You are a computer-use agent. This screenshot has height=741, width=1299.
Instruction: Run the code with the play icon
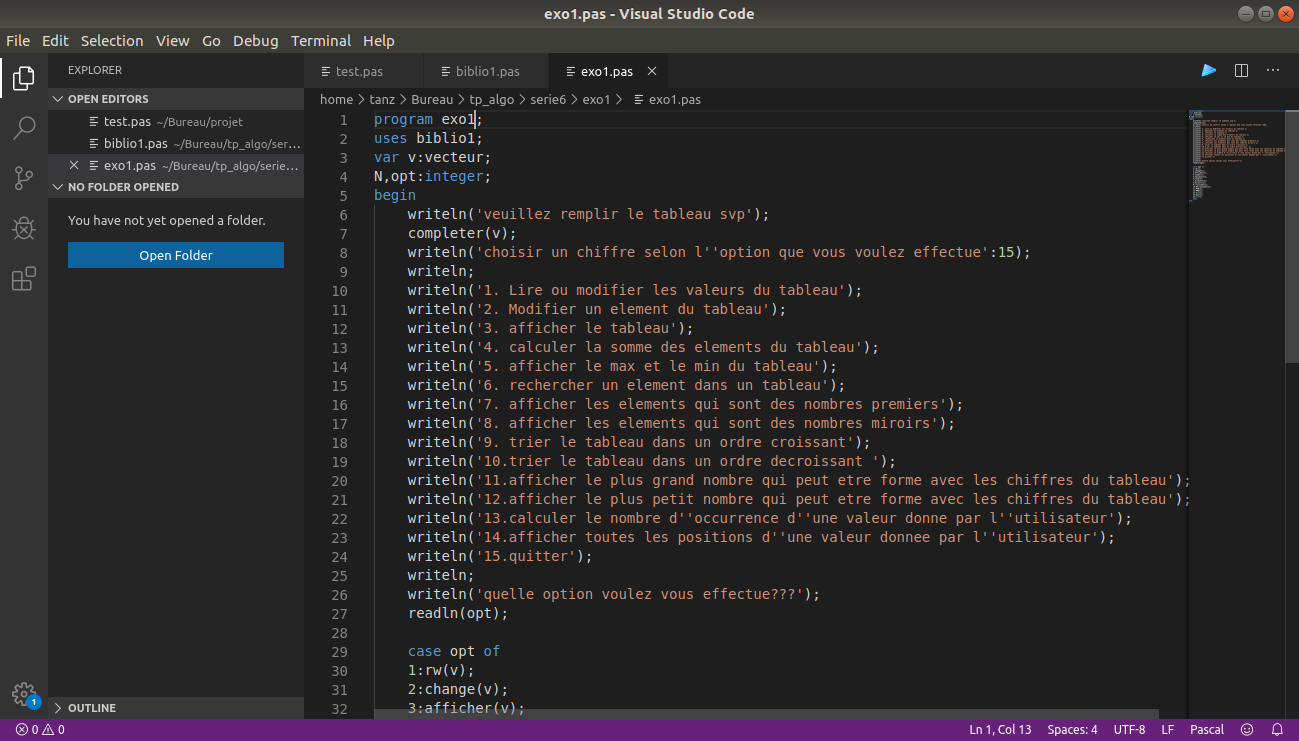[1209, 71]
